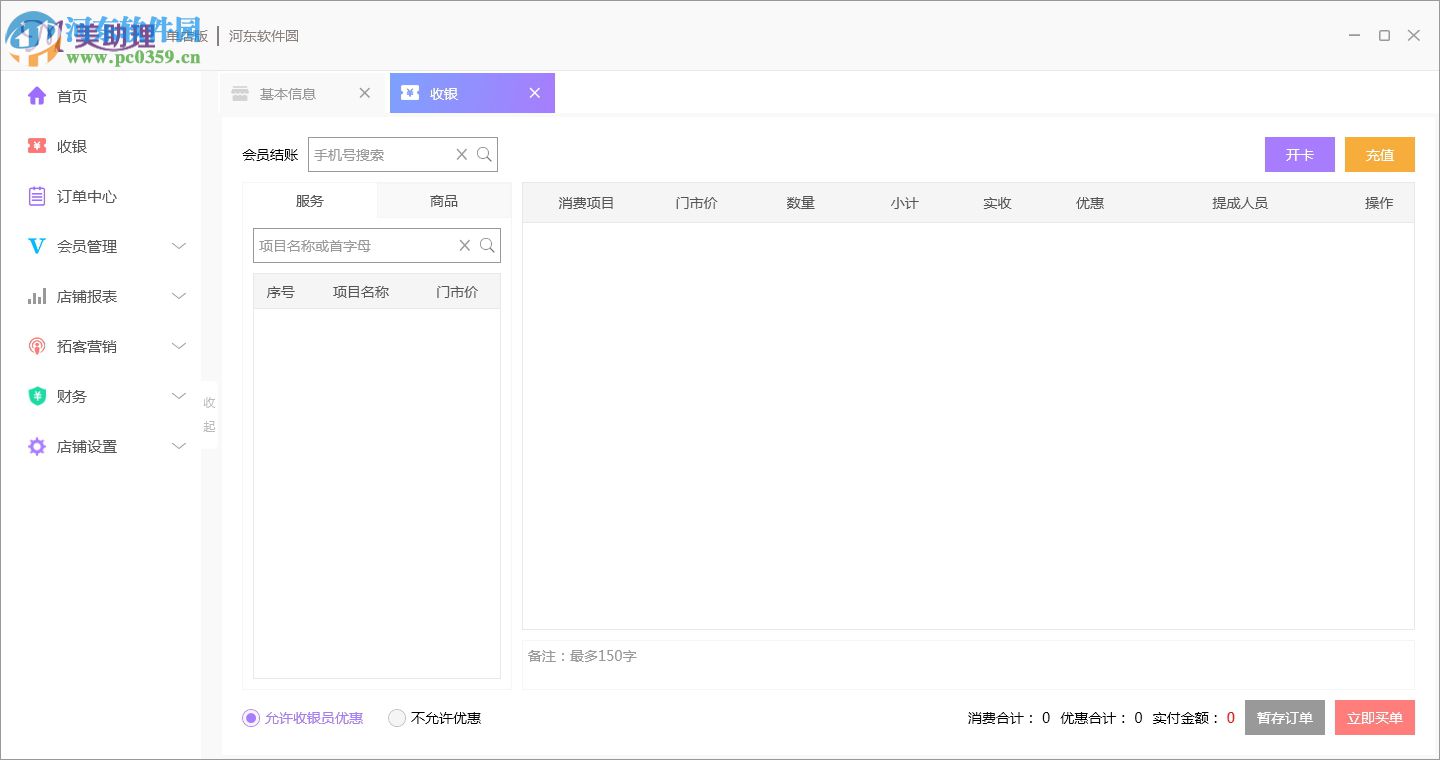This screenshot has width=1440, height=760.
Task: Open the 基本信息 tab
Action: pos(289,92)
